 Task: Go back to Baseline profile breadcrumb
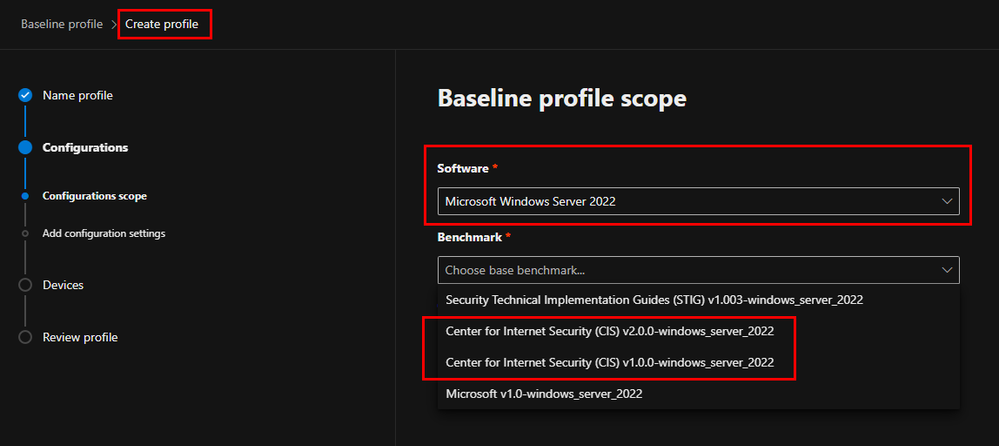point(62,24)
